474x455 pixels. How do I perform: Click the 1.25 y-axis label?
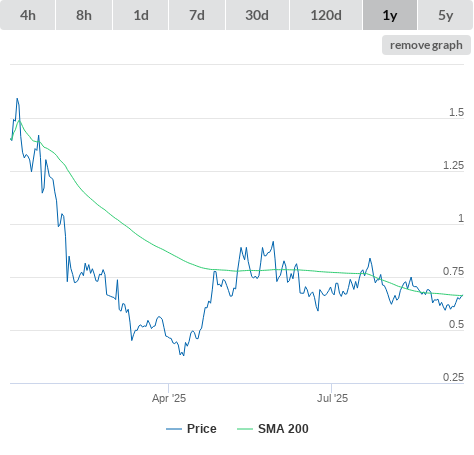coord(453,165)
